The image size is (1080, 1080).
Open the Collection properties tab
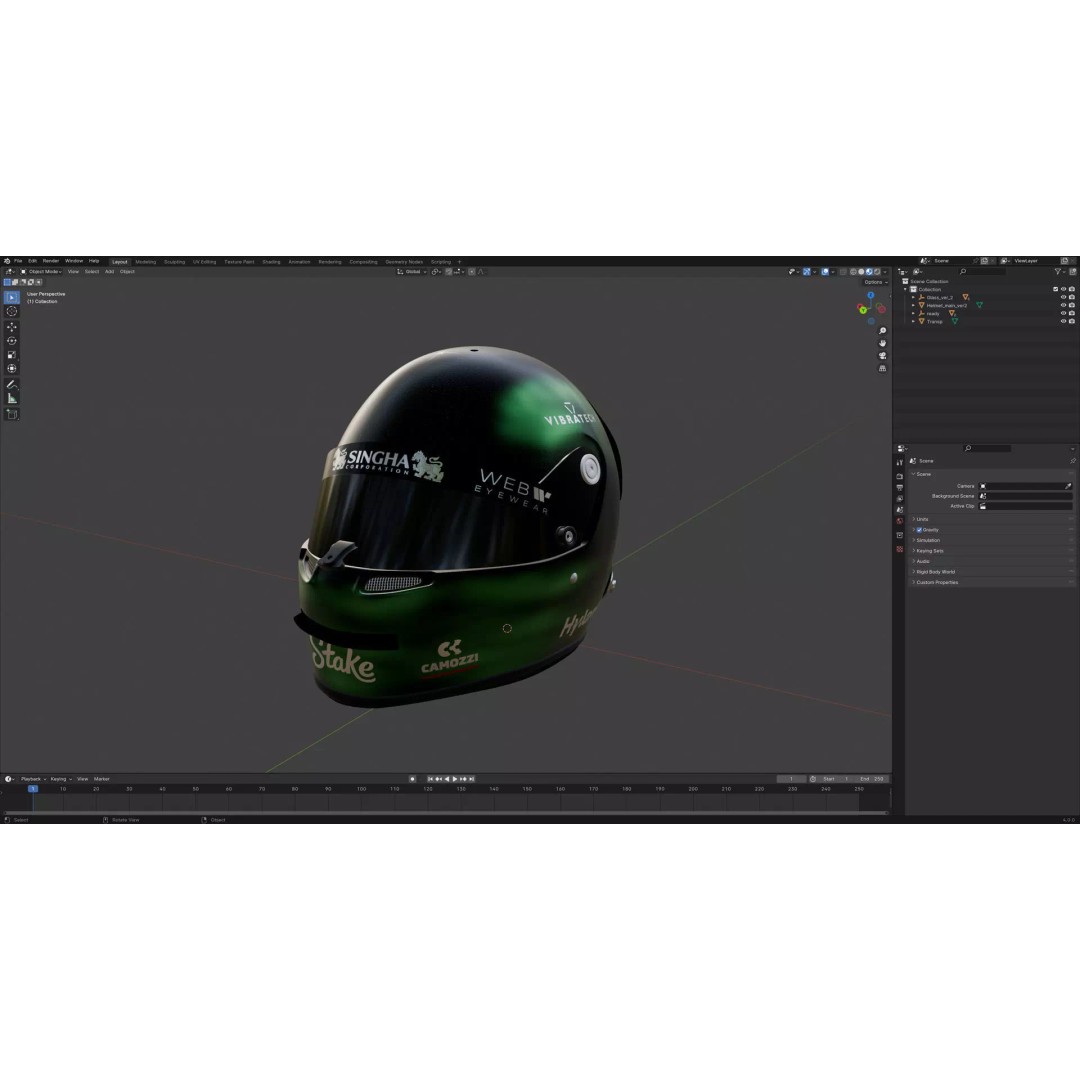pyautogui.click(x=900, y=535)
